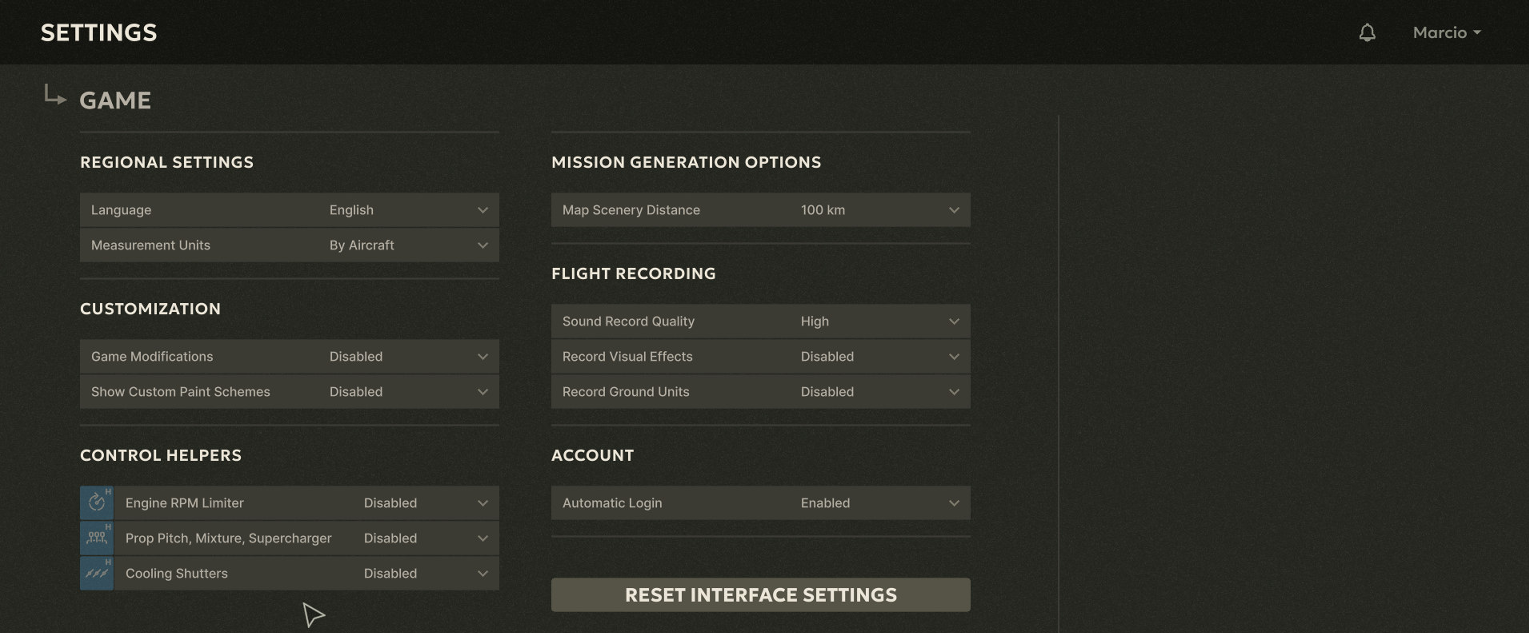Click the GAME section heading
Image resolution: width=1529 pixels, height=633 pixels.
pos(115,100)
